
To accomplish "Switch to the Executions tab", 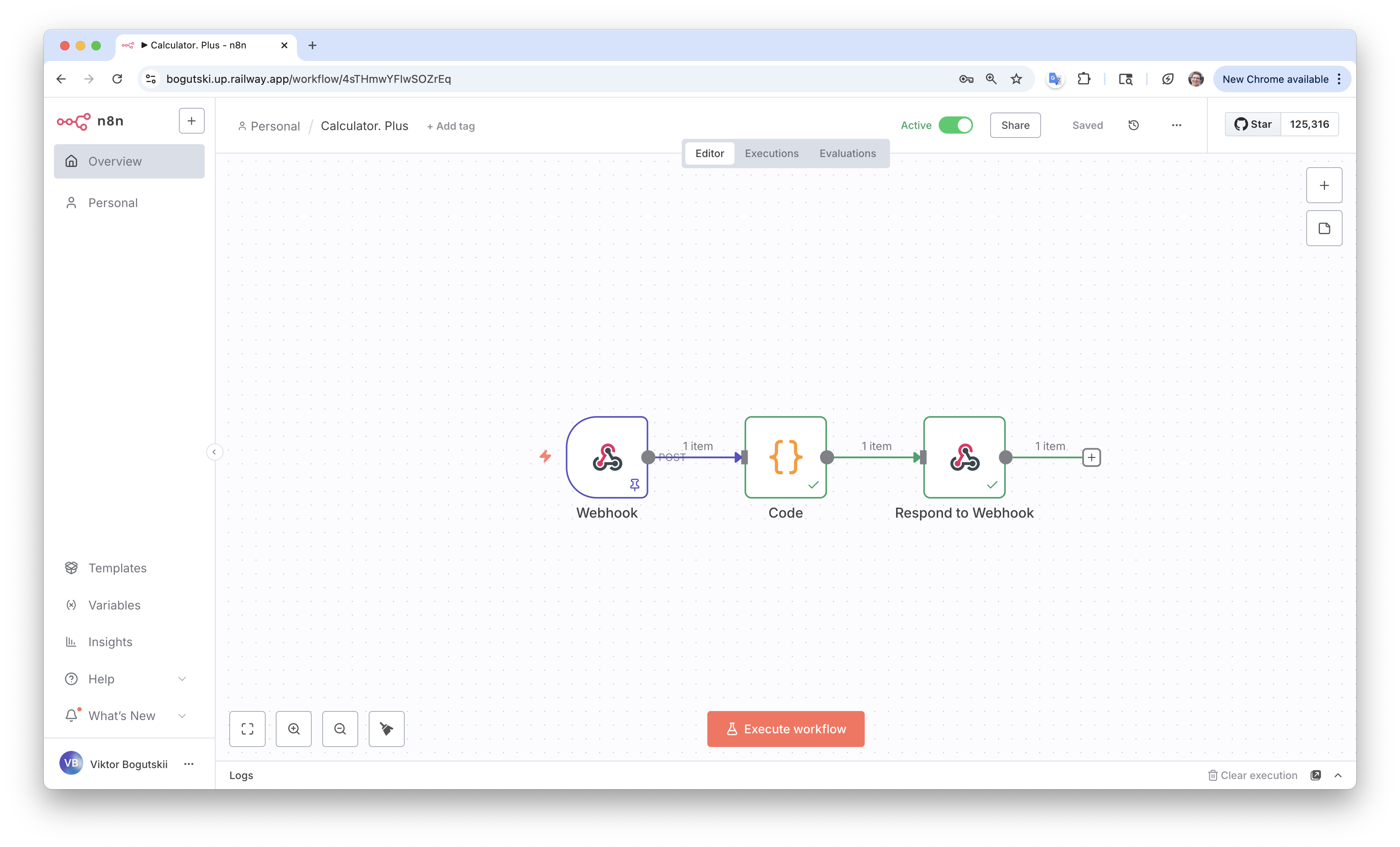I will (x=771, y=154).
